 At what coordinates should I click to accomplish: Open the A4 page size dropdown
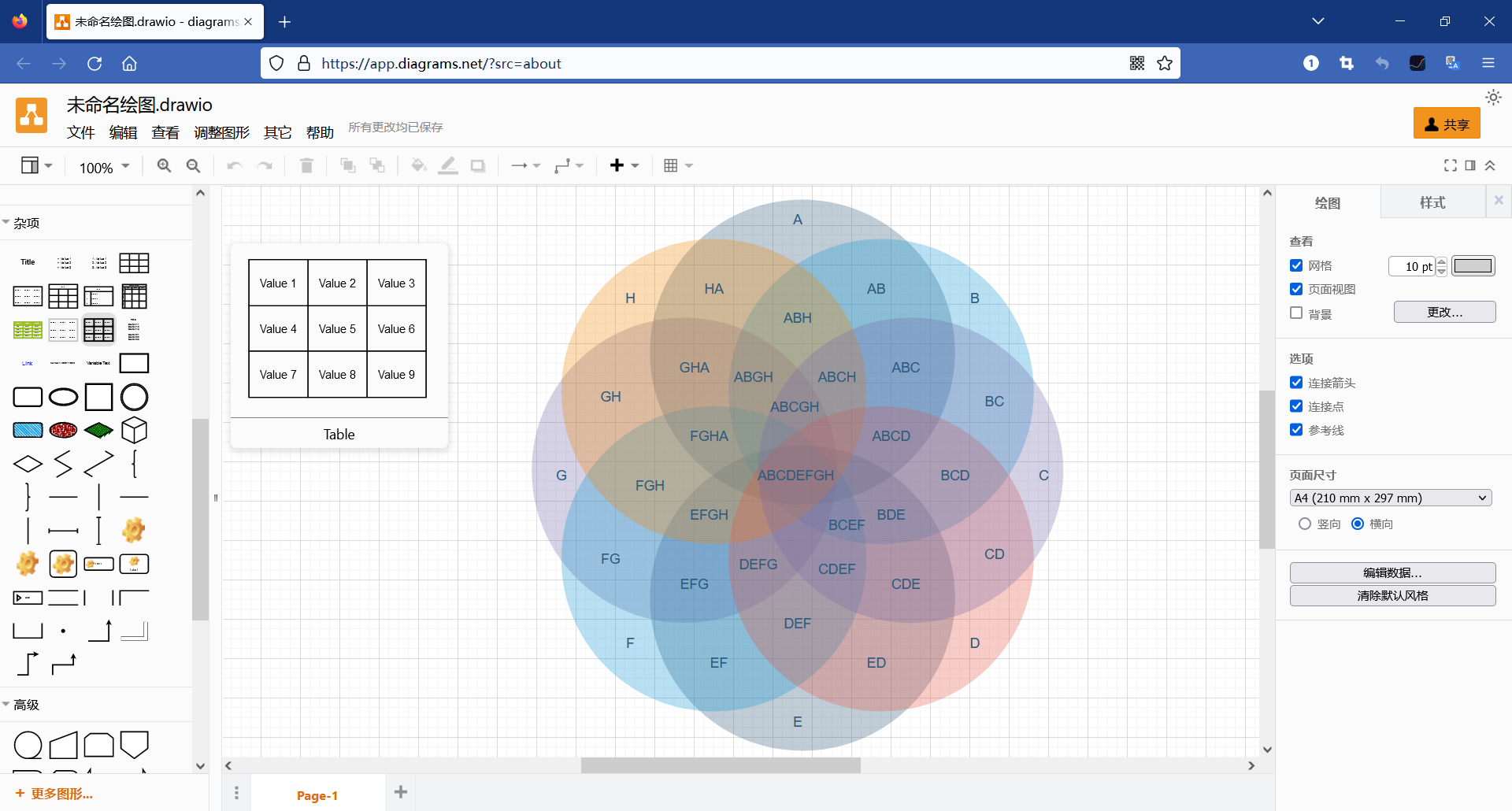point(1391,498)
